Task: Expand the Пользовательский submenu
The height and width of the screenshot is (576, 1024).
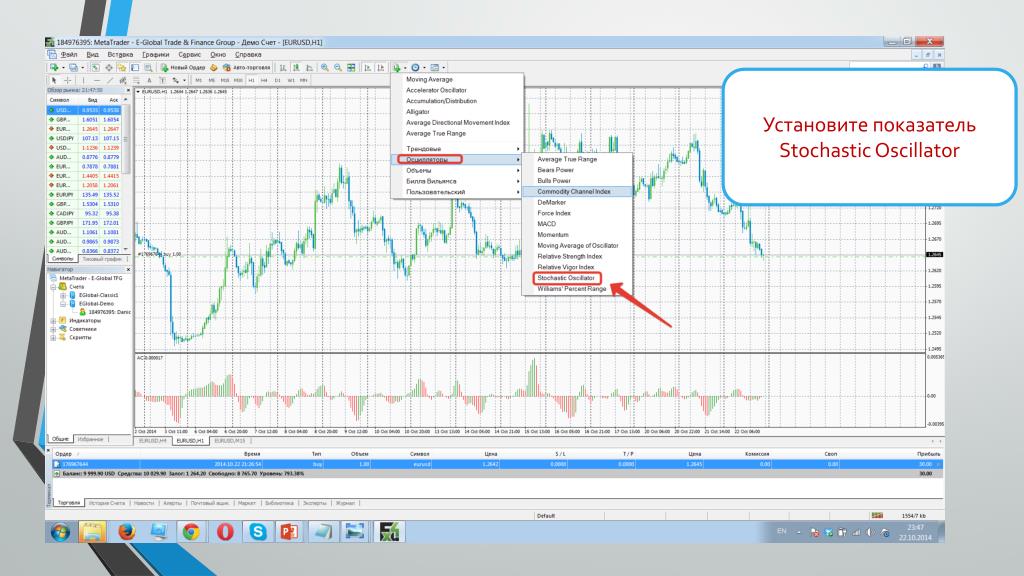Action: (457, 192)
